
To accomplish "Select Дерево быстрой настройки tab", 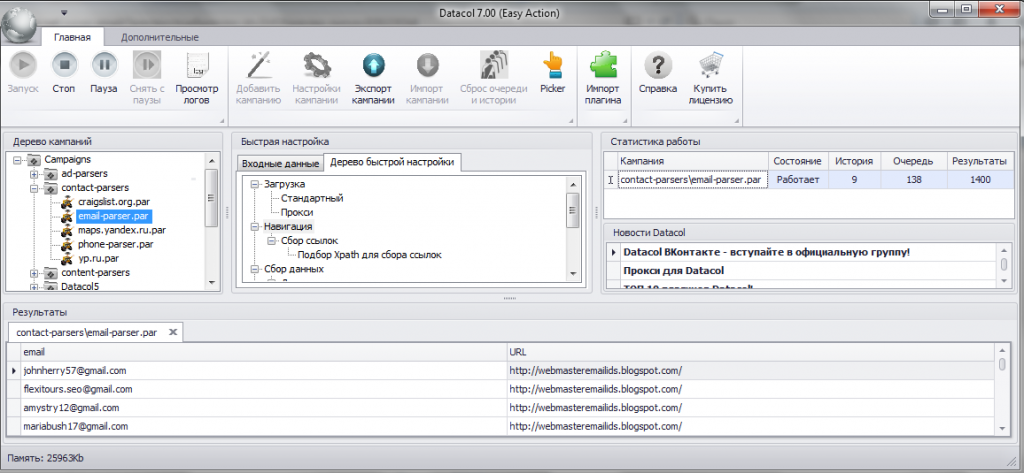I will click(392, 162).
